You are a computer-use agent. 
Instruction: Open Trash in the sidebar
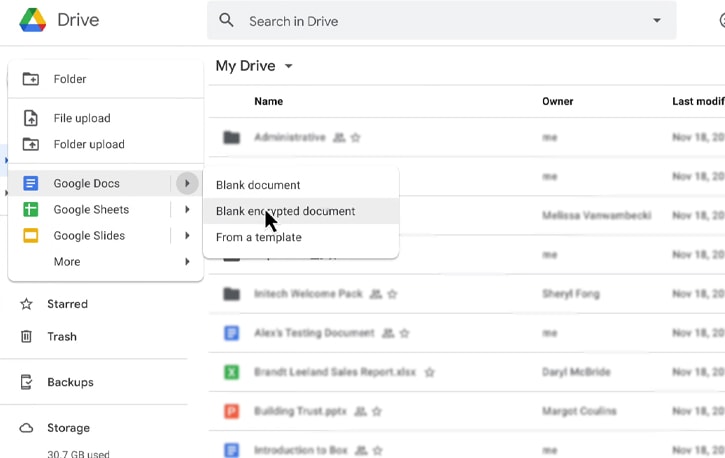coord(61,337)
